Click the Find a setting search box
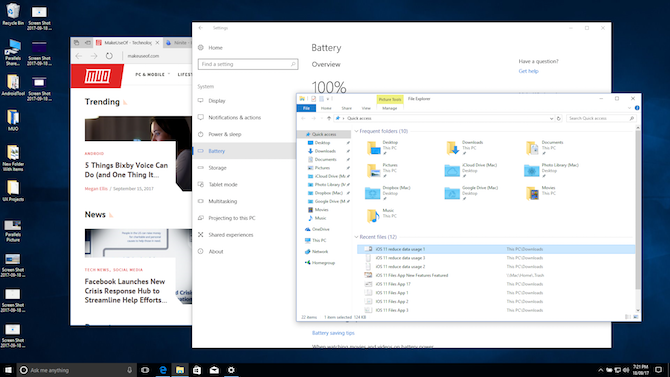The height and width of the screenshot is (377, 670). point(248,64)
